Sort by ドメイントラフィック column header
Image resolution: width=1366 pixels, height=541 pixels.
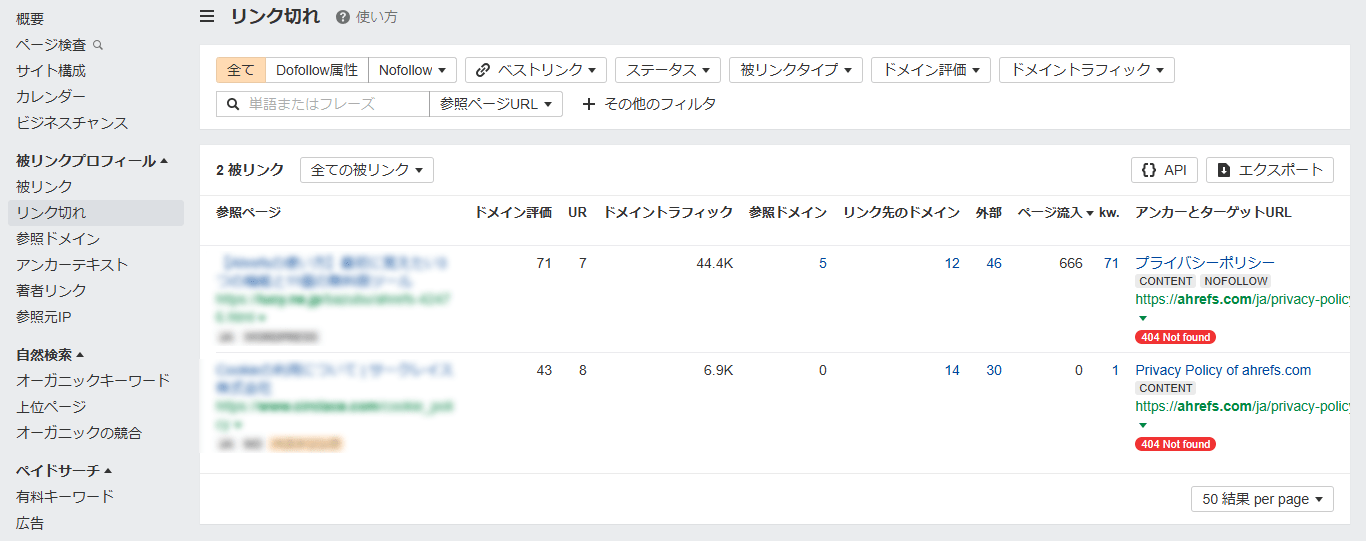coord(668,213)
